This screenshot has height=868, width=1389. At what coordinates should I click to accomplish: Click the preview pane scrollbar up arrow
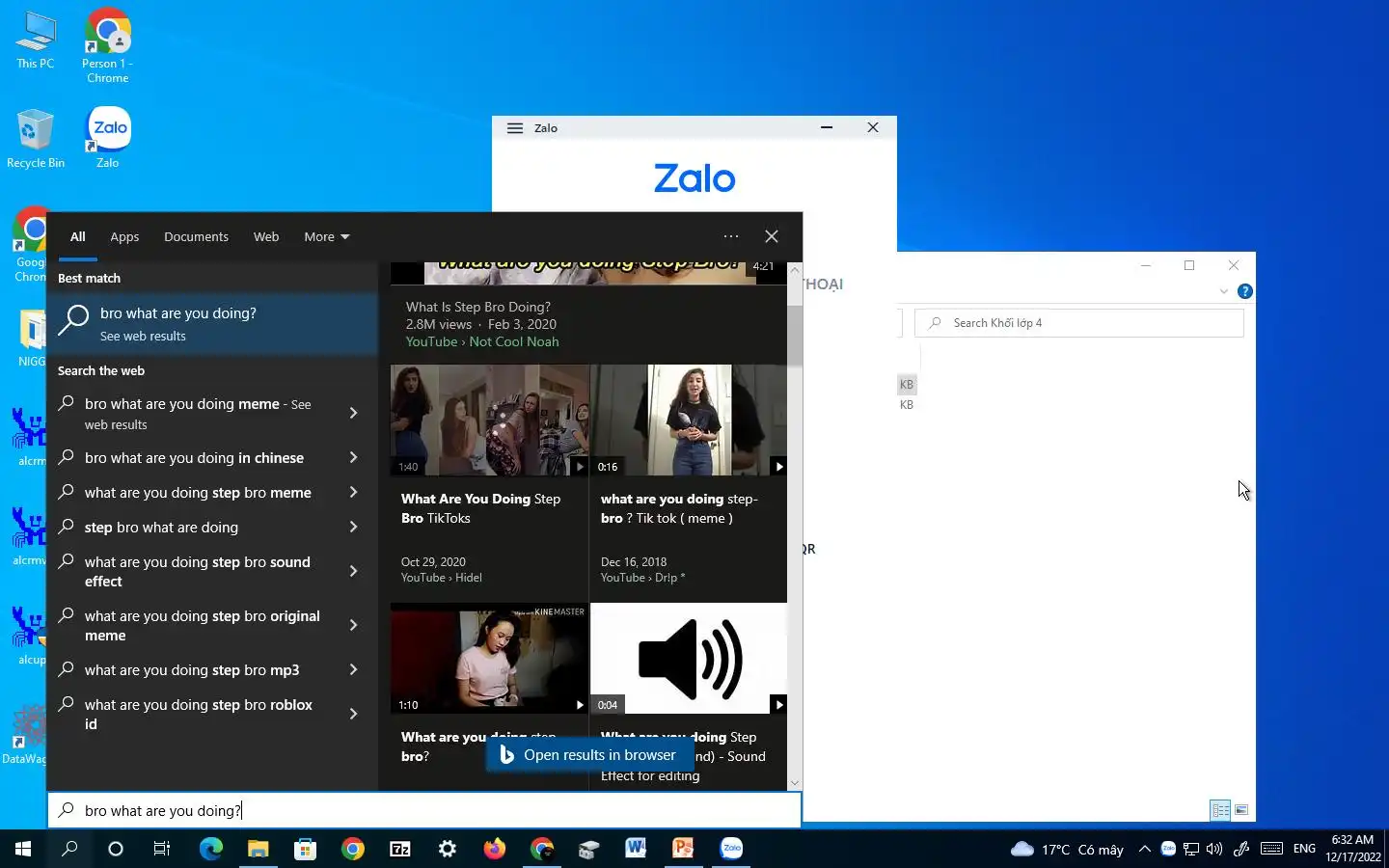795,270
